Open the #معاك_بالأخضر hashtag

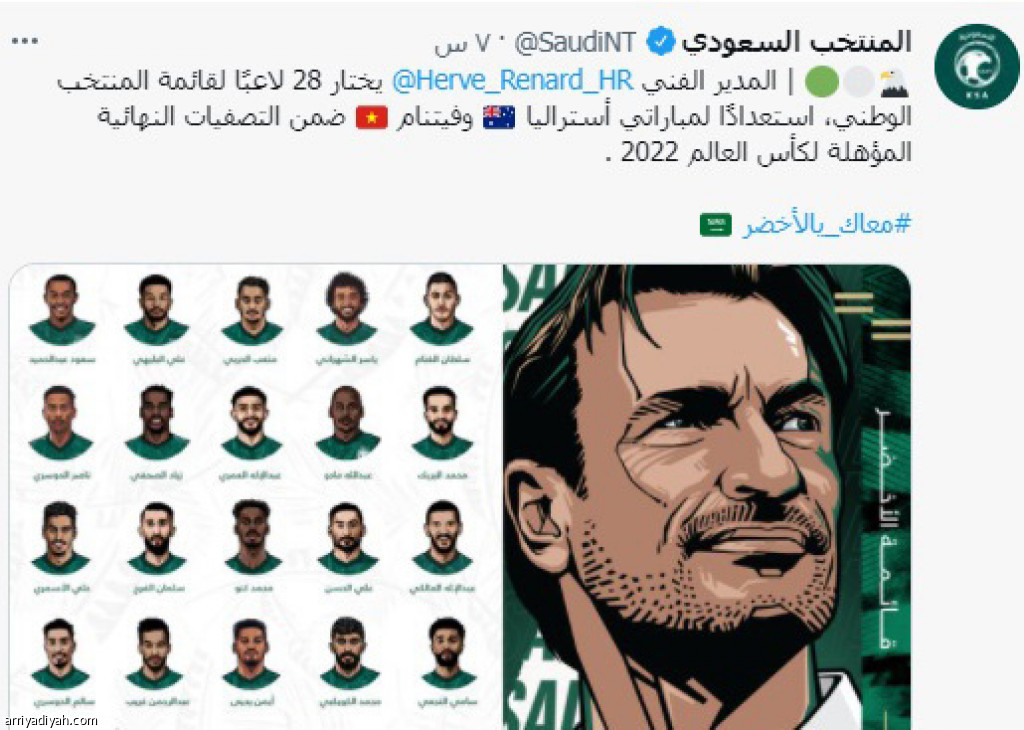[826, 224]
